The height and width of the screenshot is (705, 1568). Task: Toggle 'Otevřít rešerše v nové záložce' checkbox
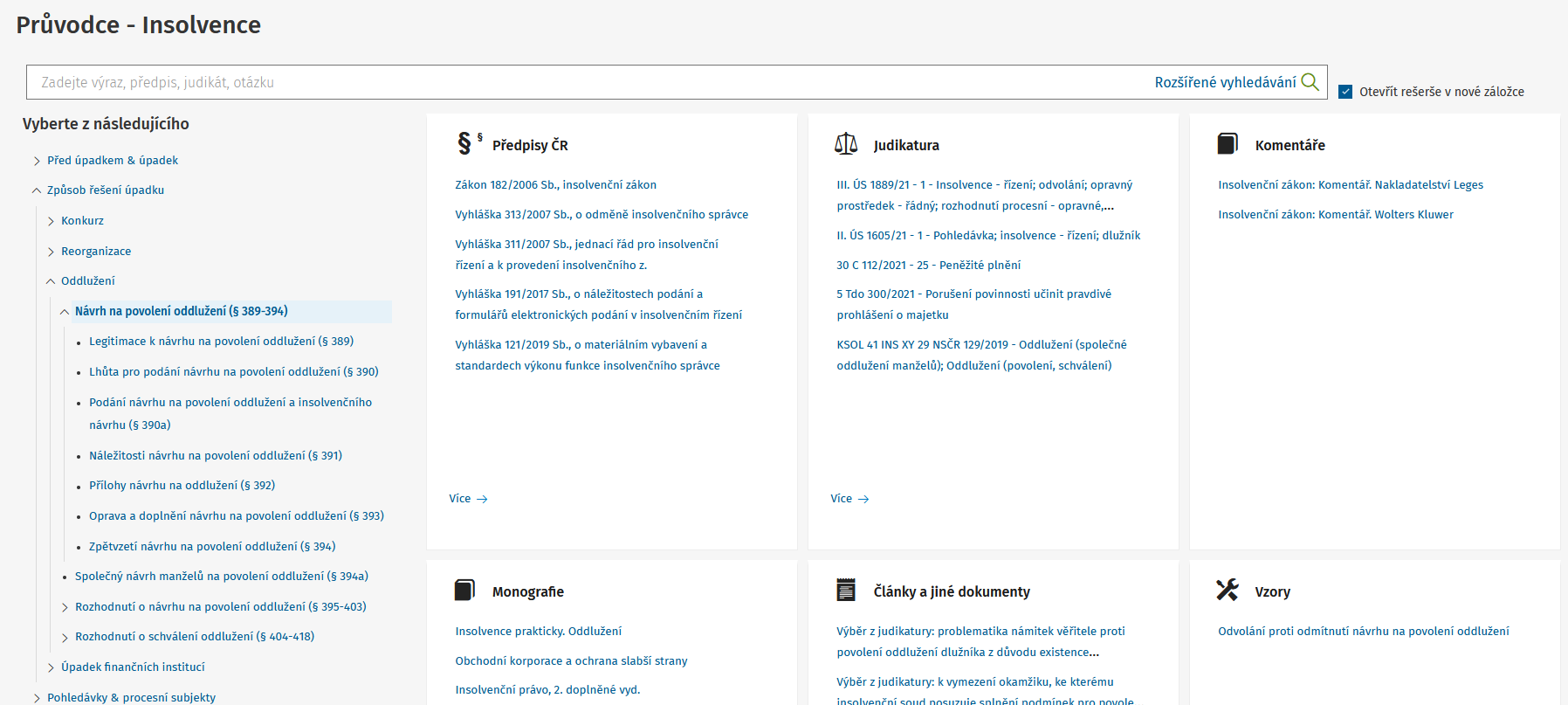pos(1345,92)
